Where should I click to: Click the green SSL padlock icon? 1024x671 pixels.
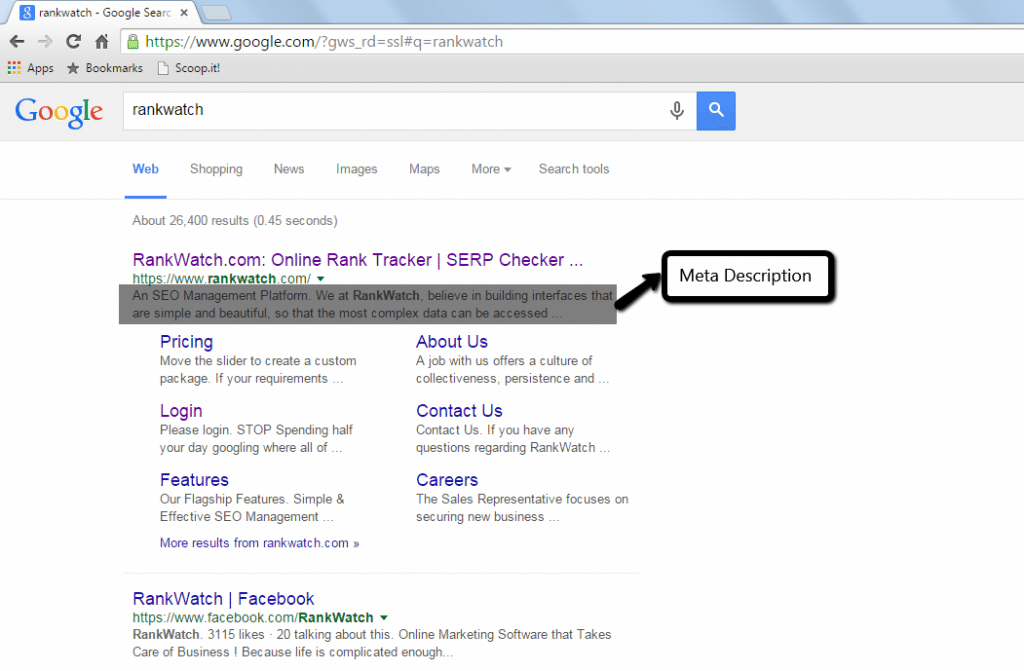click(133, 42)
